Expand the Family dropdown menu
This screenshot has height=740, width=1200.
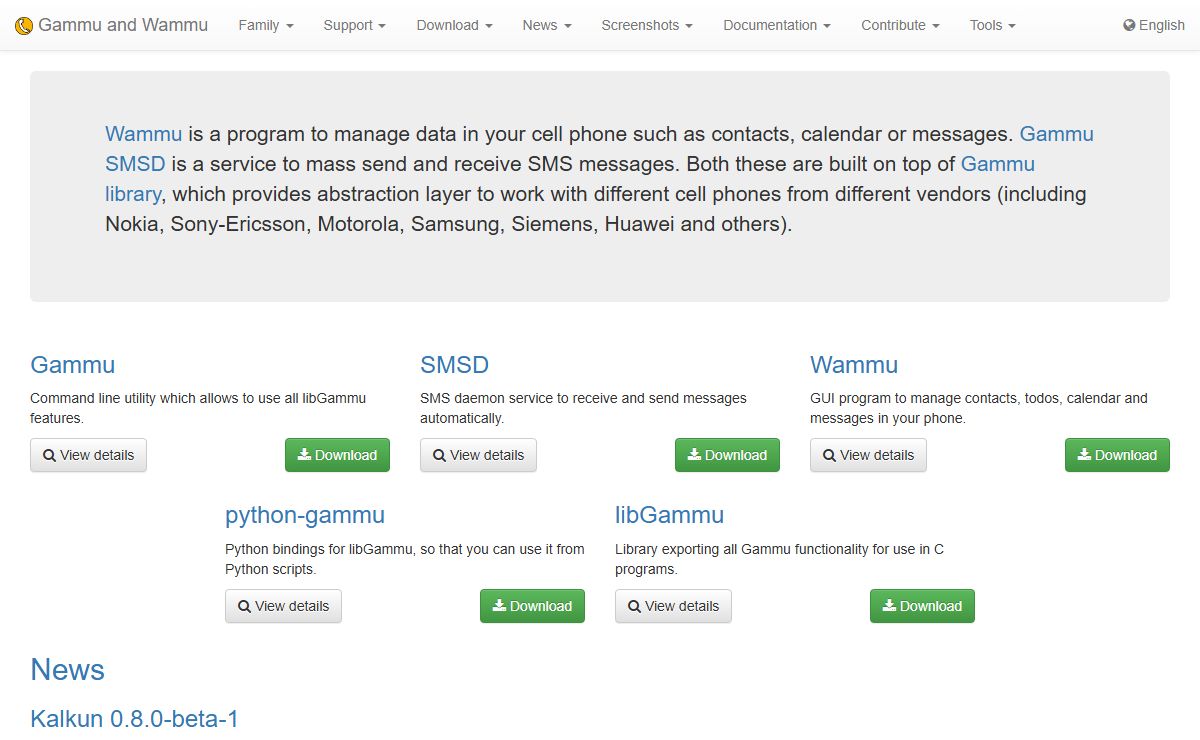[266, 25]
